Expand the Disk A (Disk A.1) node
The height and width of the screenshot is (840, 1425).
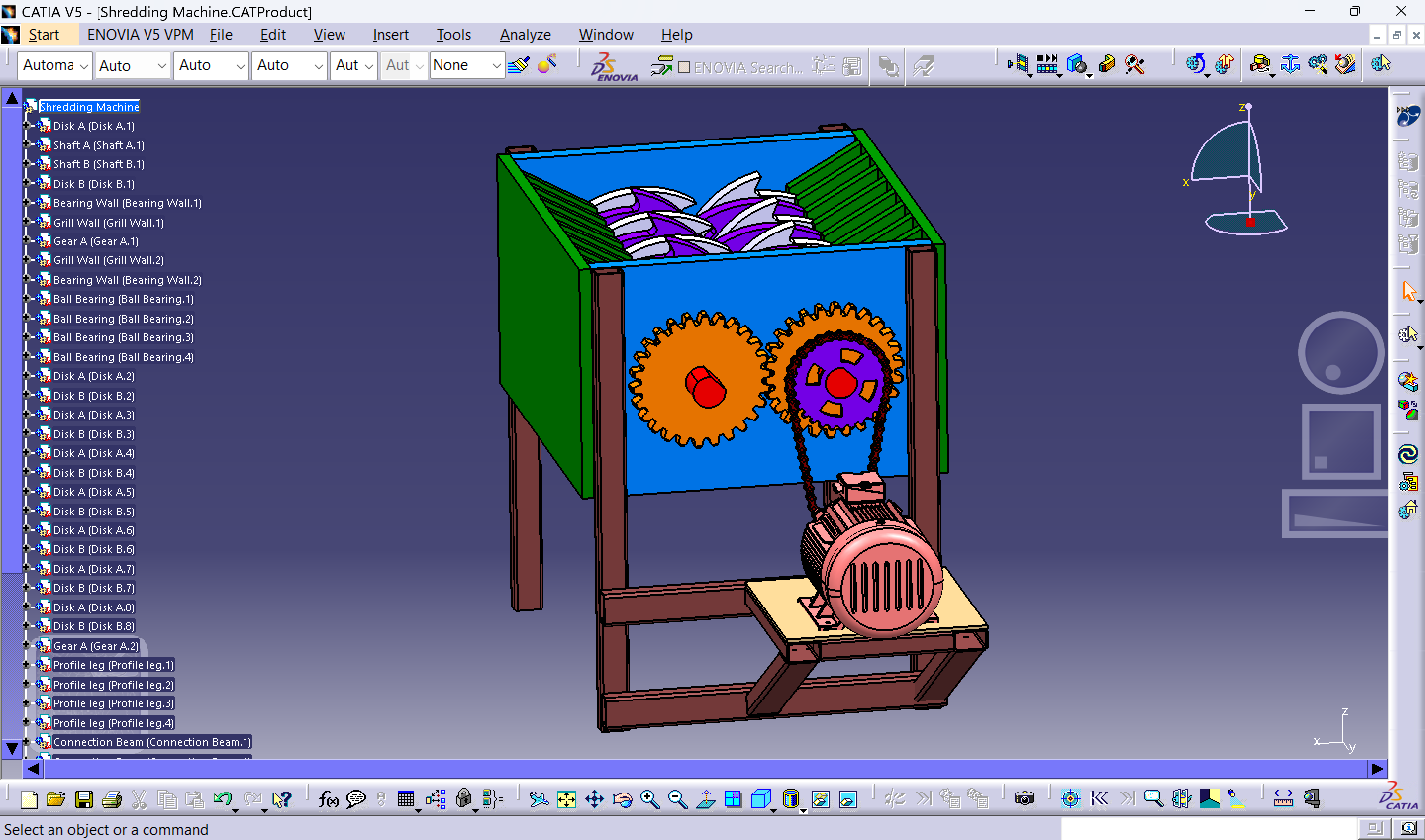point(26,125)
